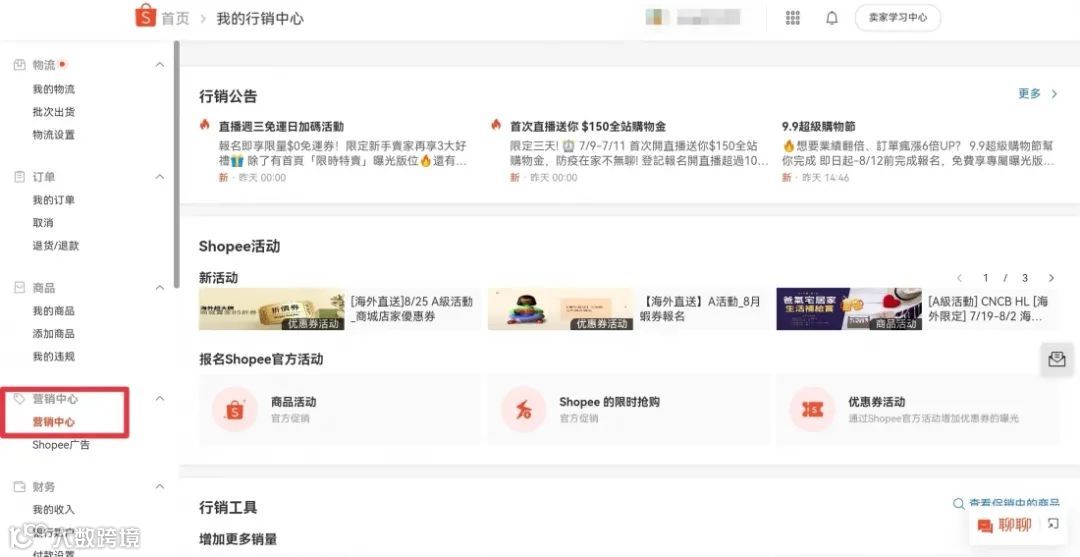Open 取消 in sidebar
The height and width of the screenshot is (557, 1080).
43,223
